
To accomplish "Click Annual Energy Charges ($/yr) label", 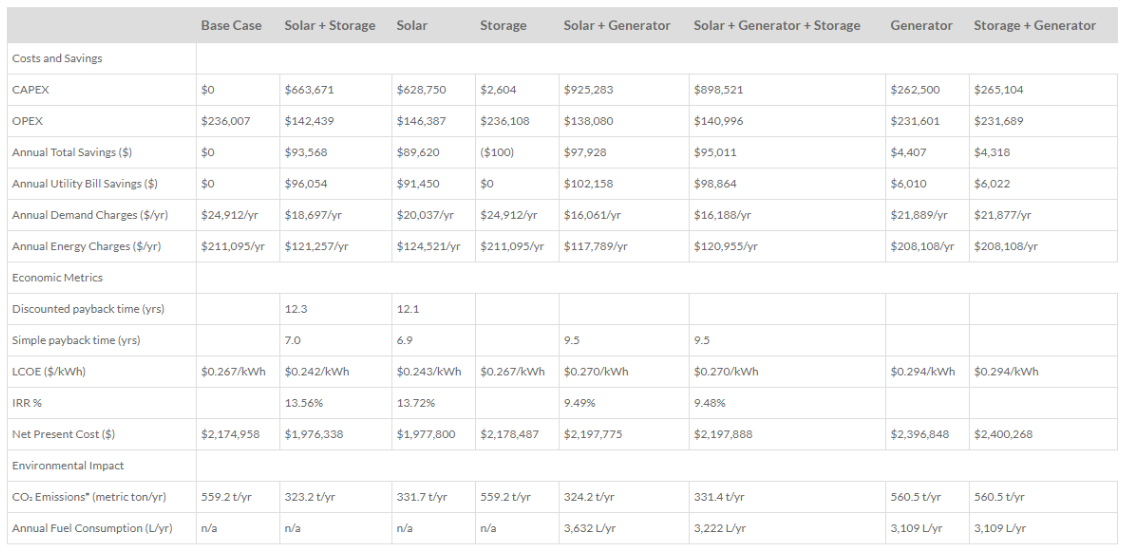I will 86,246.
